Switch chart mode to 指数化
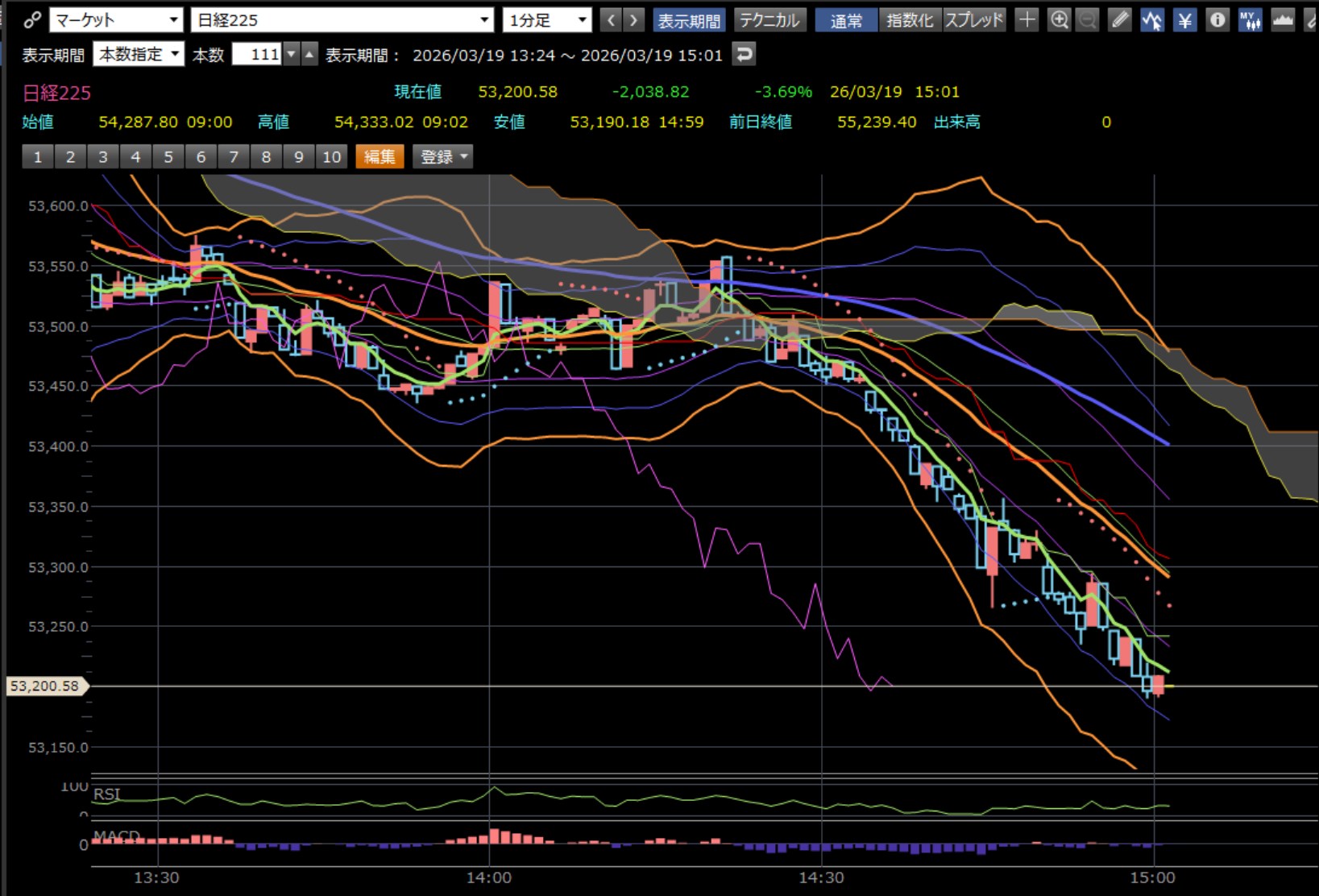The image size is (1319, 896). click(909, 20)
